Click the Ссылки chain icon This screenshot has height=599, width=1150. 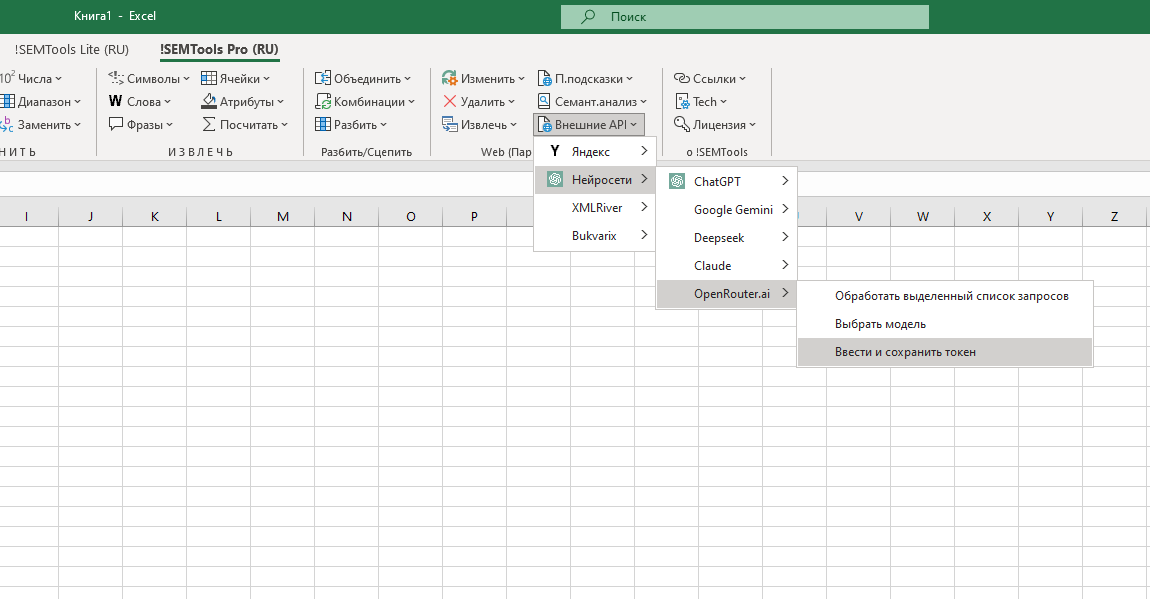pyautogui.click(x=682, y=78)
